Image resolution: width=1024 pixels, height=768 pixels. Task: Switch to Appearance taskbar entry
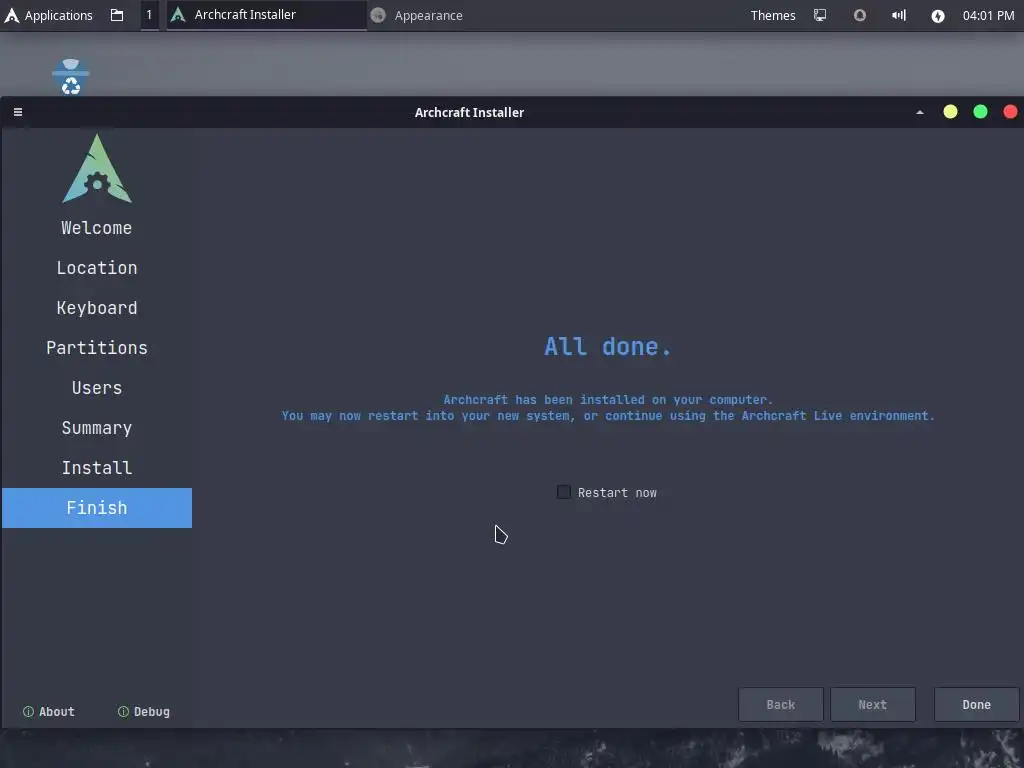coord(417,15)
